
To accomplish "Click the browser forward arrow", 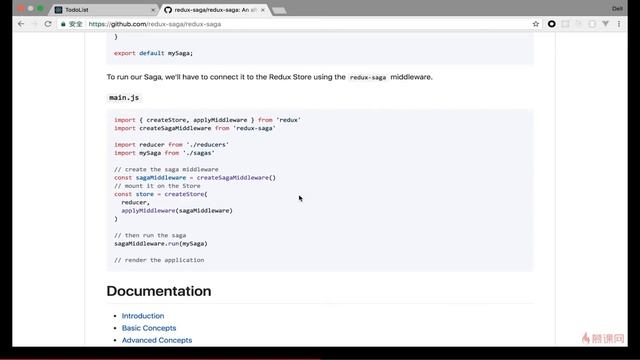I will tap(35, 24).
